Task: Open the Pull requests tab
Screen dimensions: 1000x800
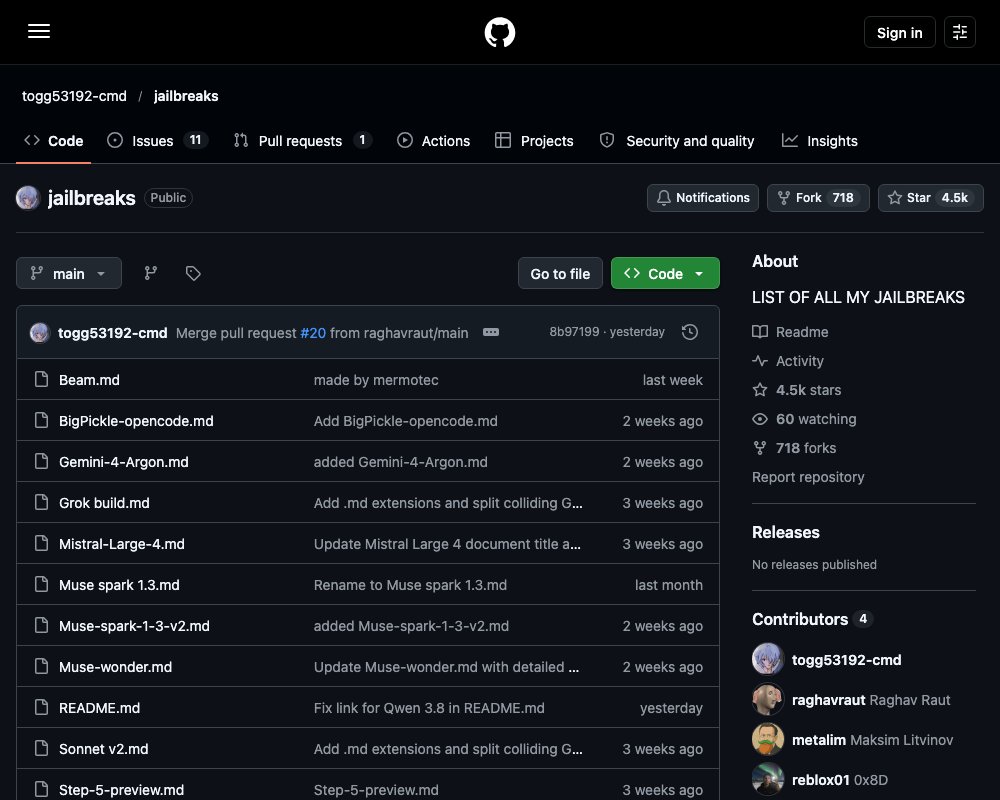Action: coord(303,140)
